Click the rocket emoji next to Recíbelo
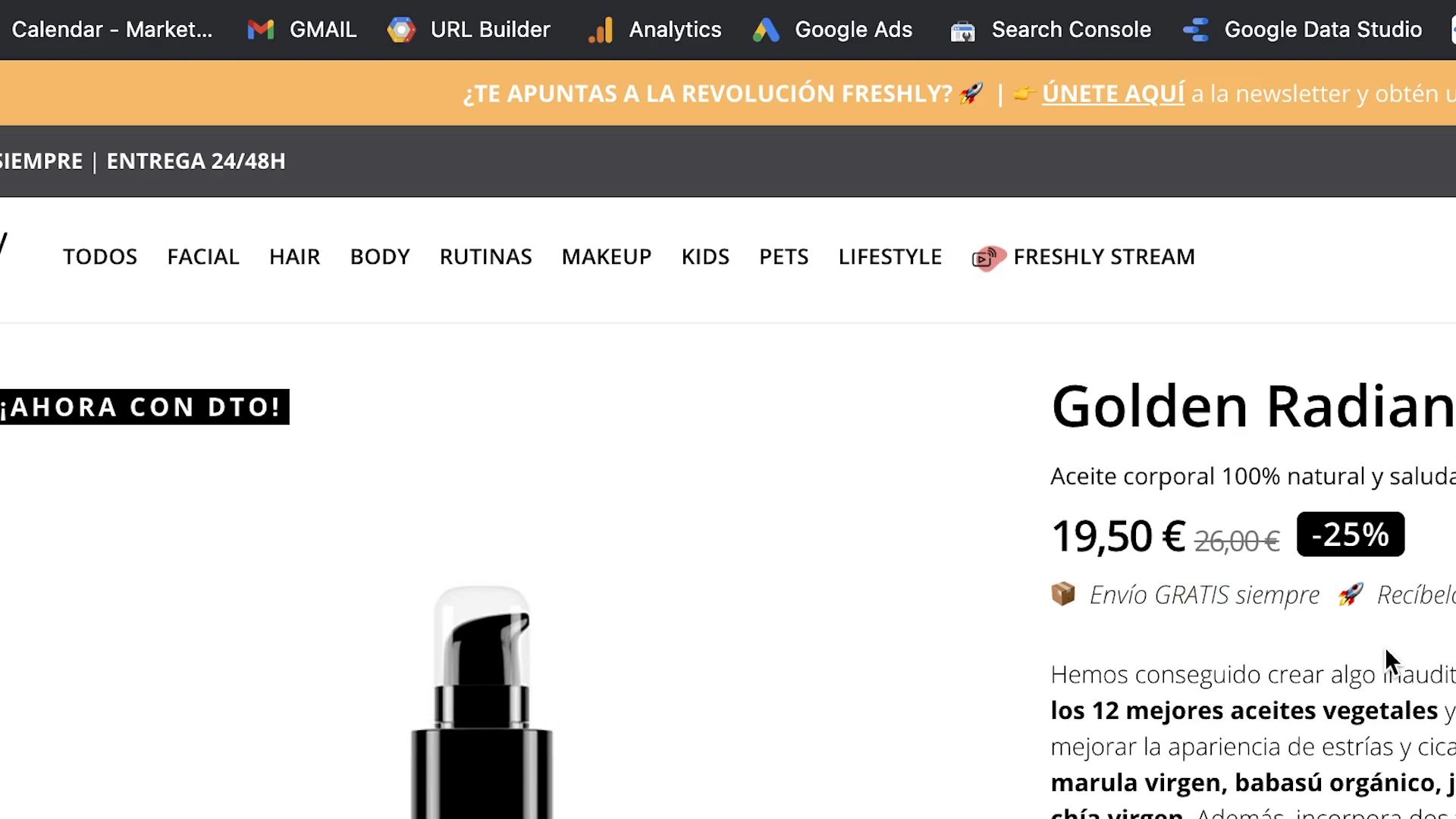1456x819 pixels. pyautogui.click(x=1351, y=594)
